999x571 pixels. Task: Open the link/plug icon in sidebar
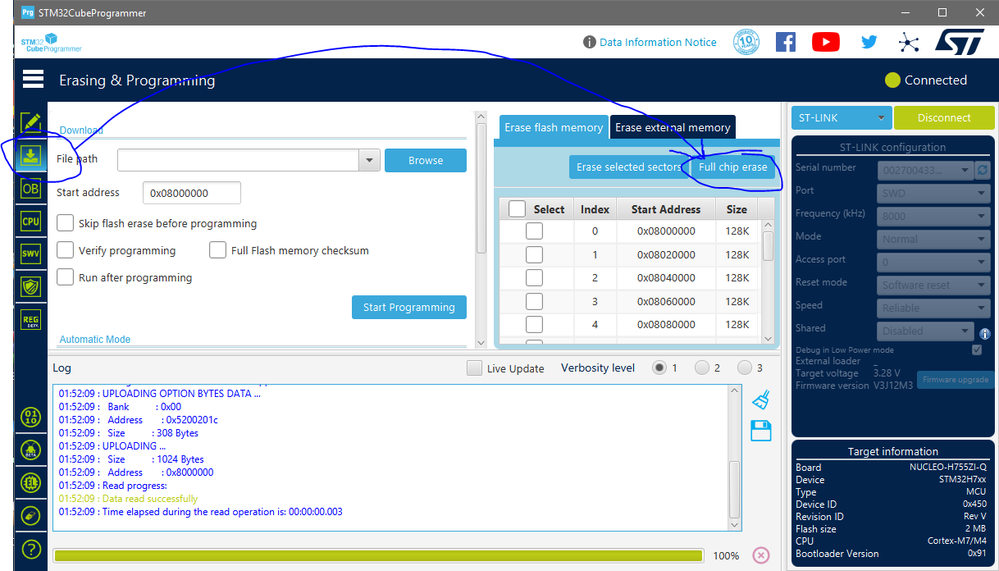31,516
